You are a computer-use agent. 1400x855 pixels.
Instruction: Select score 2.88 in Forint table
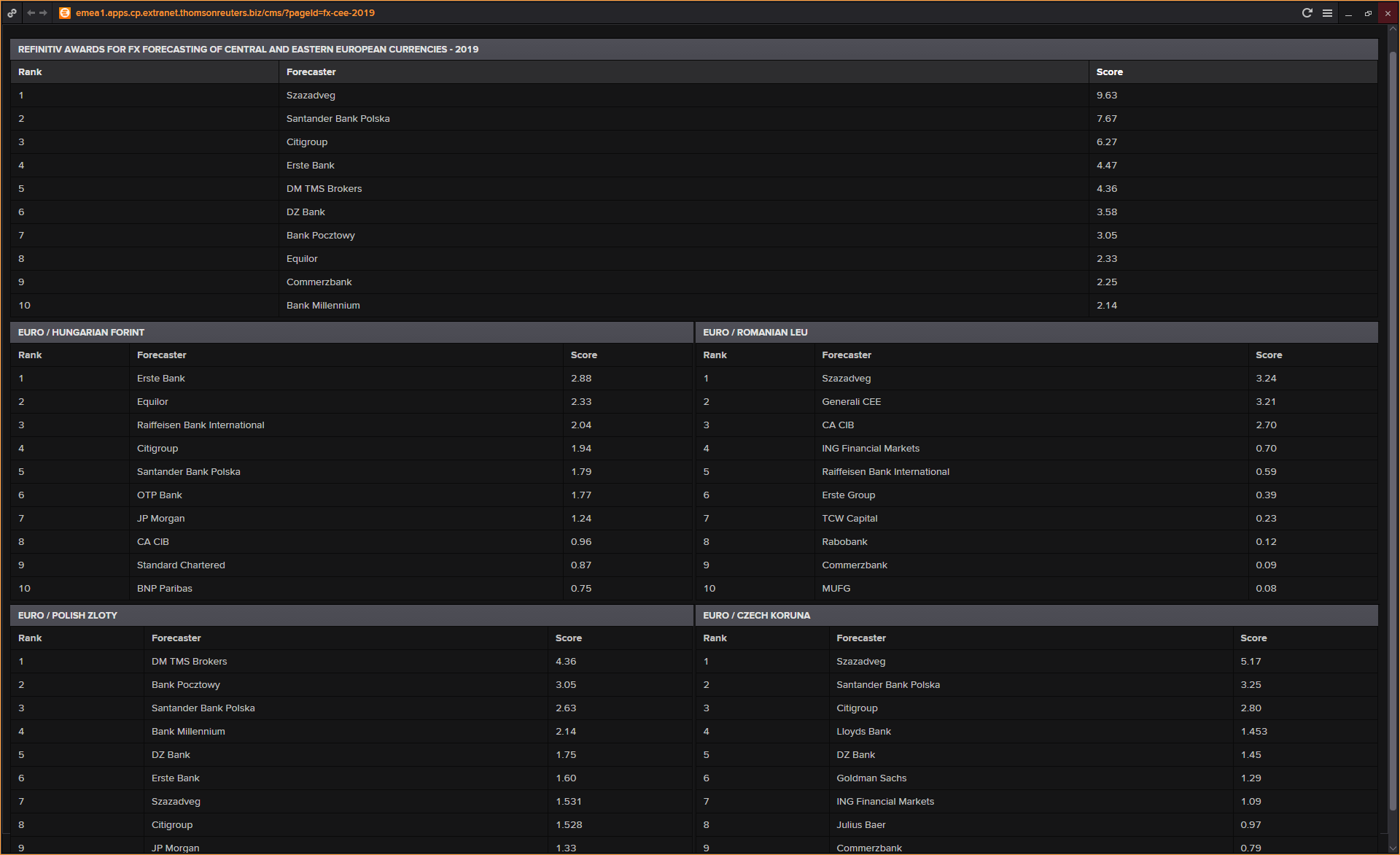[x=581, y=379]
